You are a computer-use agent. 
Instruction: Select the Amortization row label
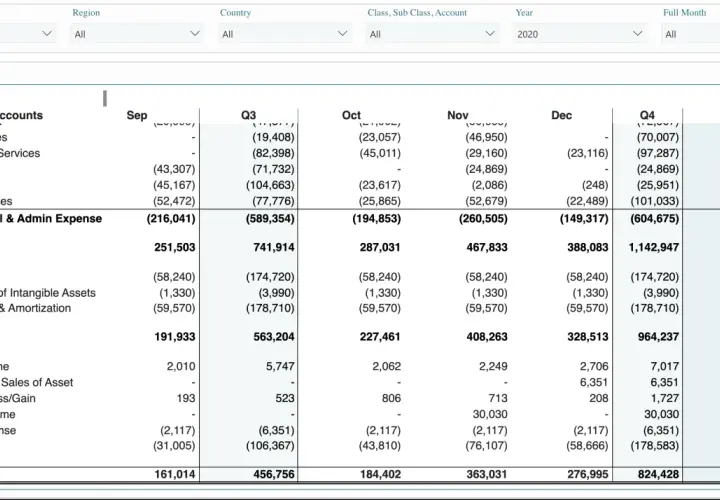[x=35, y=308]
